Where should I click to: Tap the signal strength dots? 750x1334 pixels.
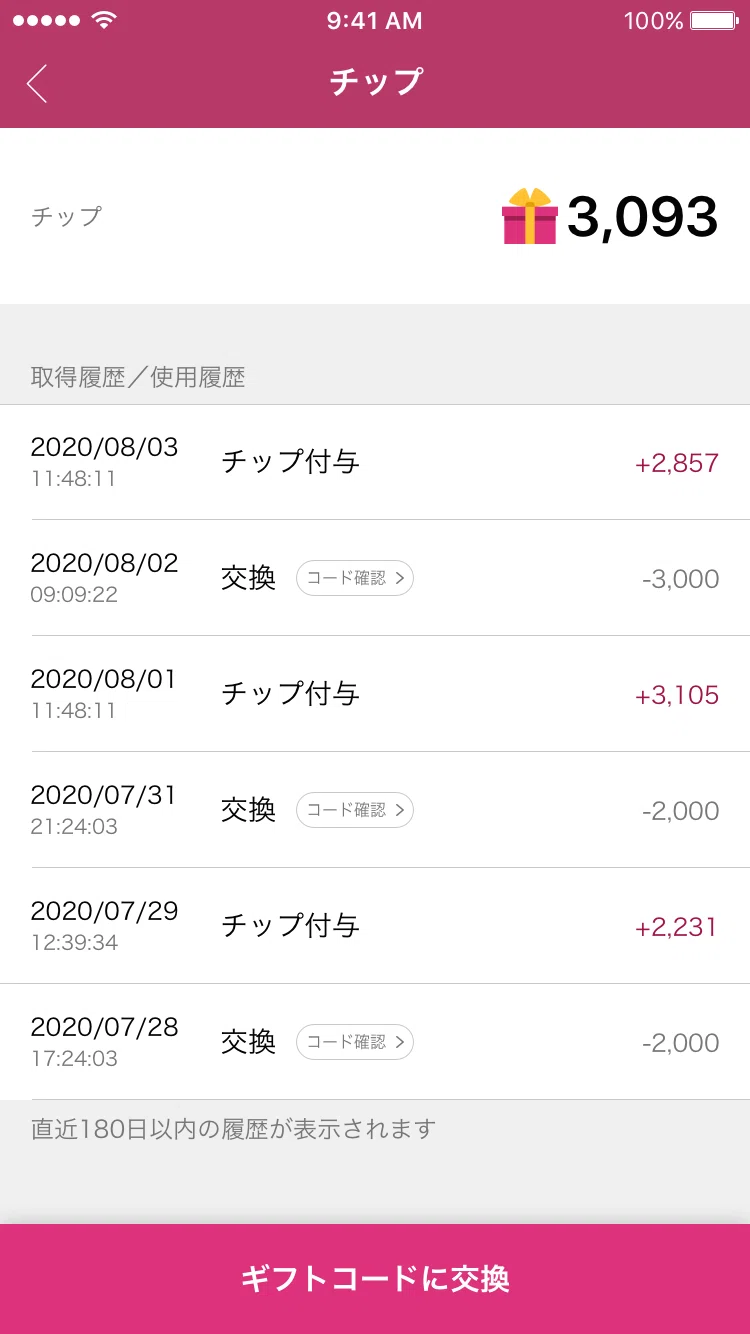pyautogui.click(x=46, y=21)
